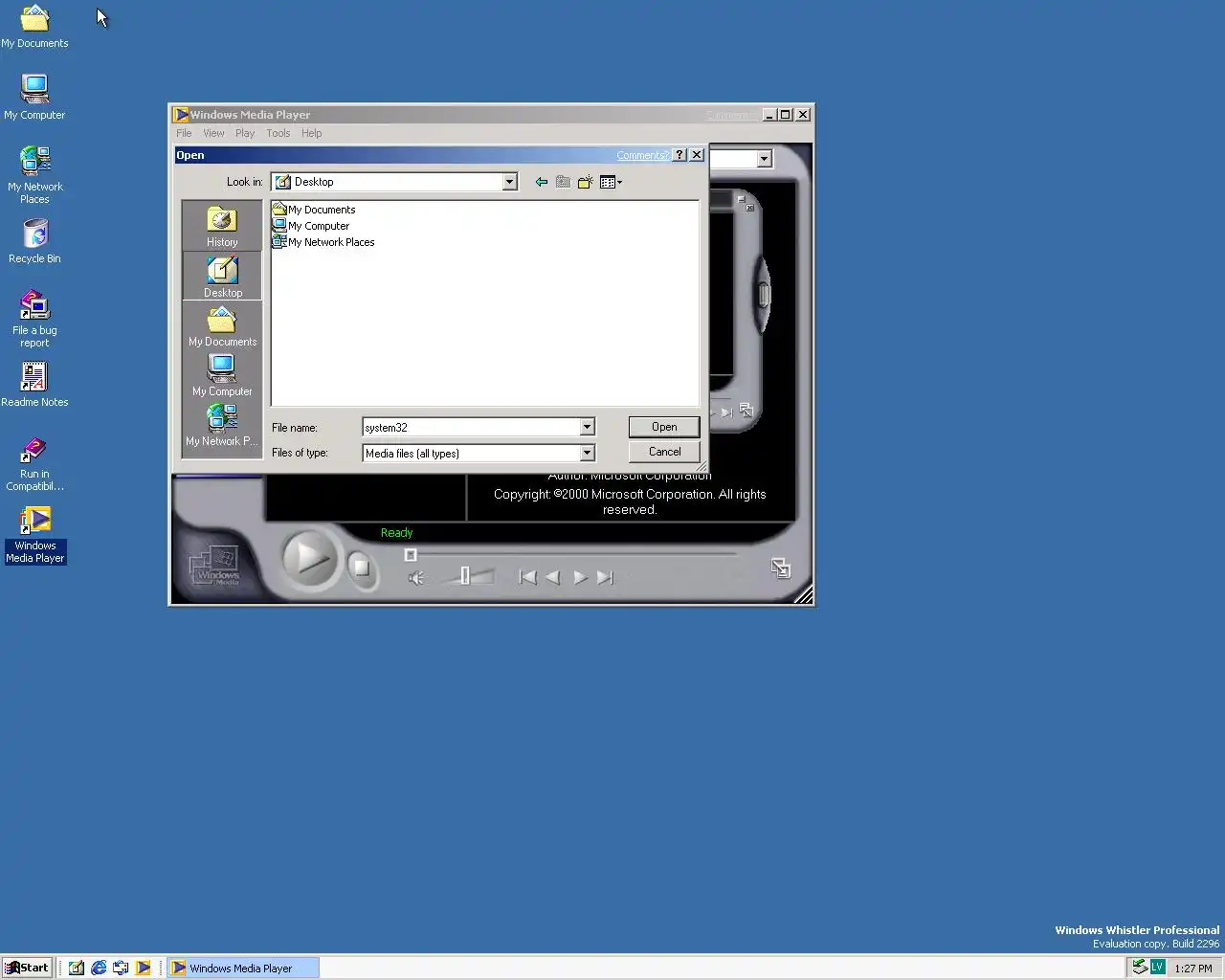Image resolution: width=1225 pixels, height=980 pixels.
Task: Click the Comments? link in Open dialog
Action: (642, 155)
